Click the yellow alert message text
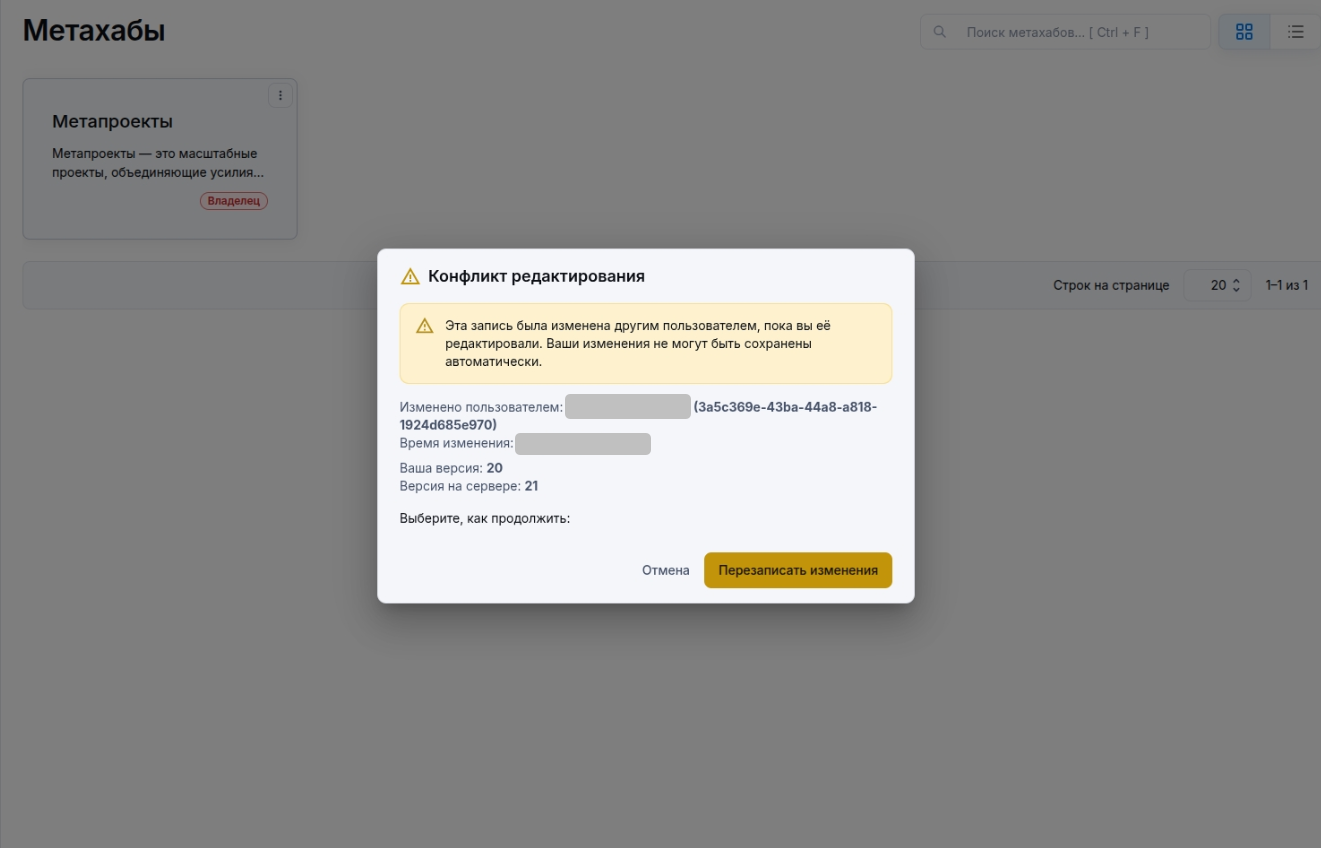The width and height of the screenshot is (1321, 848). point(637,343)
